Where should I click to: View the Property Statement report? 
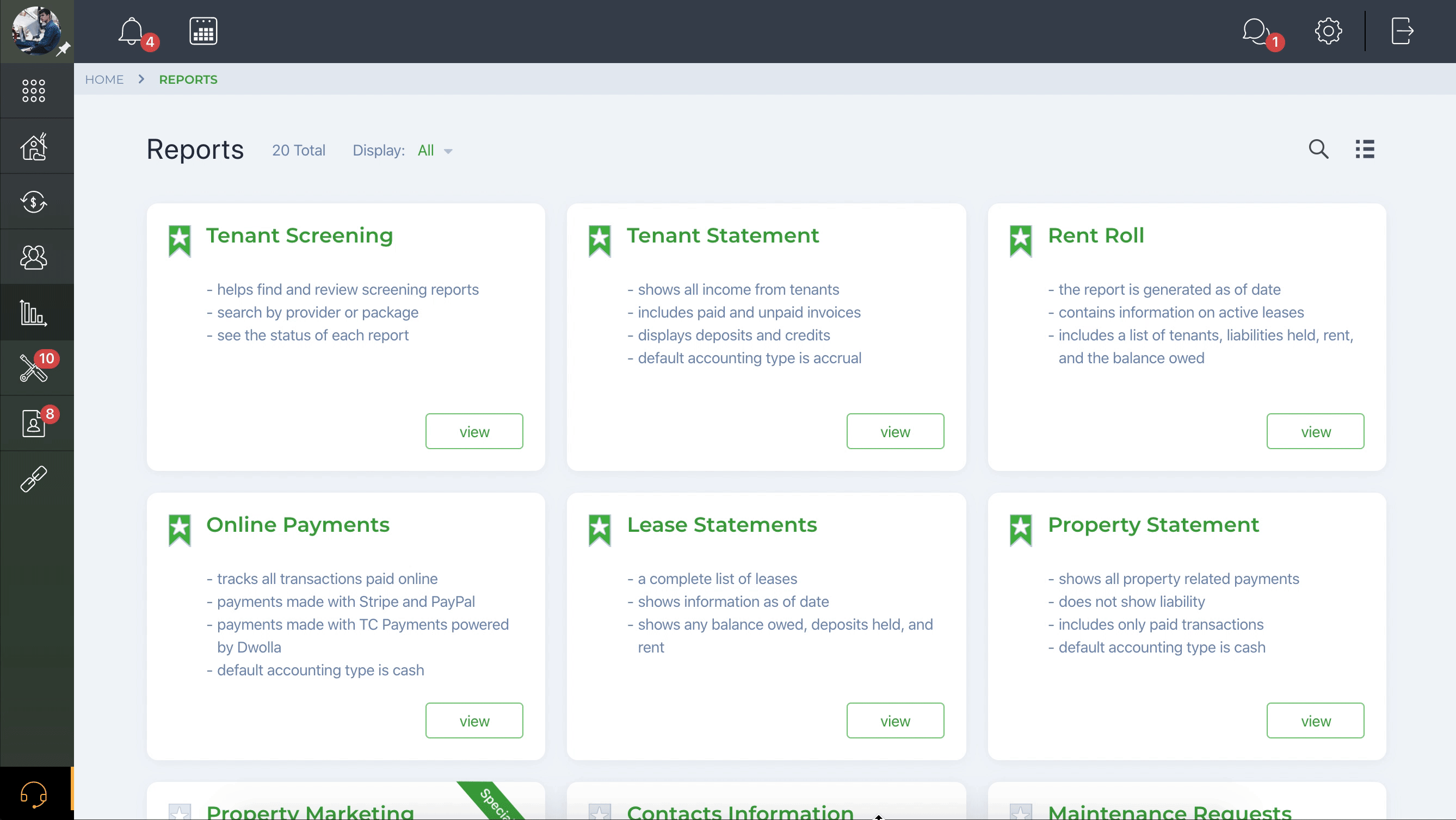point(1315,720)
